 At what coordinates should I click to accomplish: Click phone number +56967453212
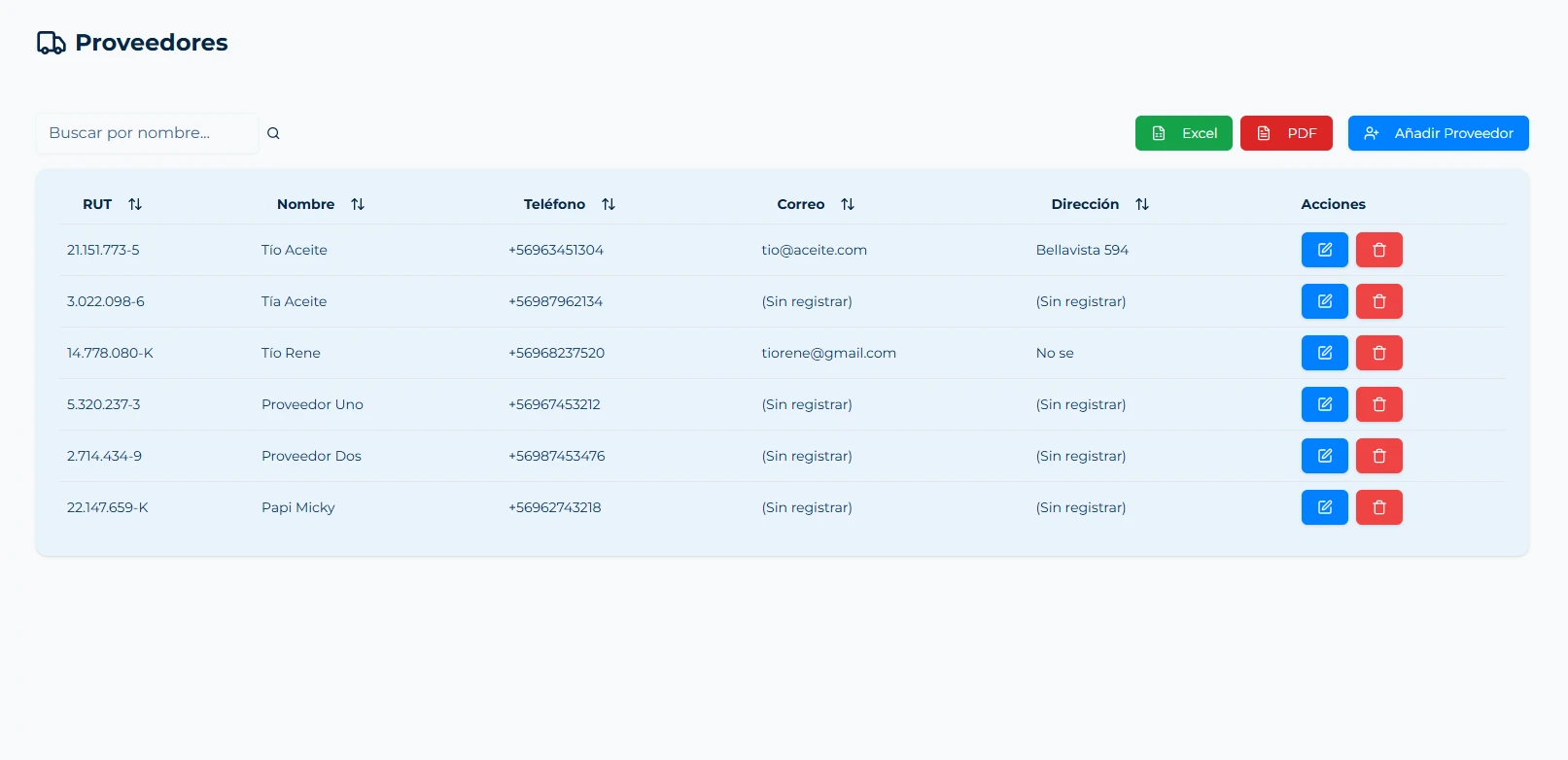pos(554,404)
